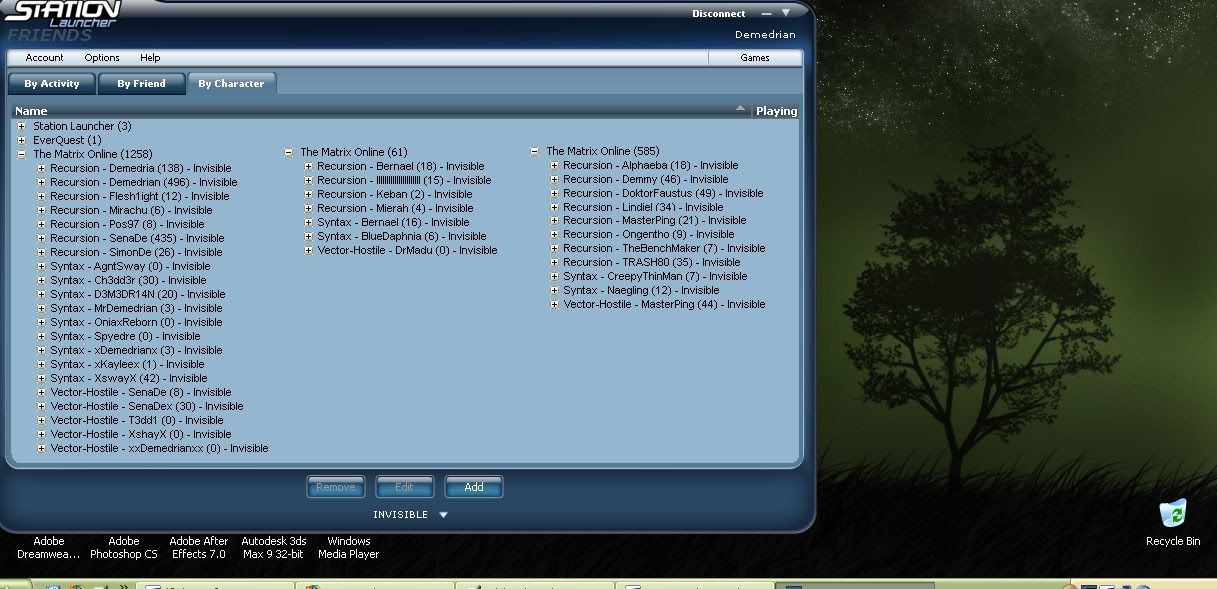1217x589 pixels.
Task: Open the Adobe After Effects 7.0 shortcut
Action: [x=197, y=547]
